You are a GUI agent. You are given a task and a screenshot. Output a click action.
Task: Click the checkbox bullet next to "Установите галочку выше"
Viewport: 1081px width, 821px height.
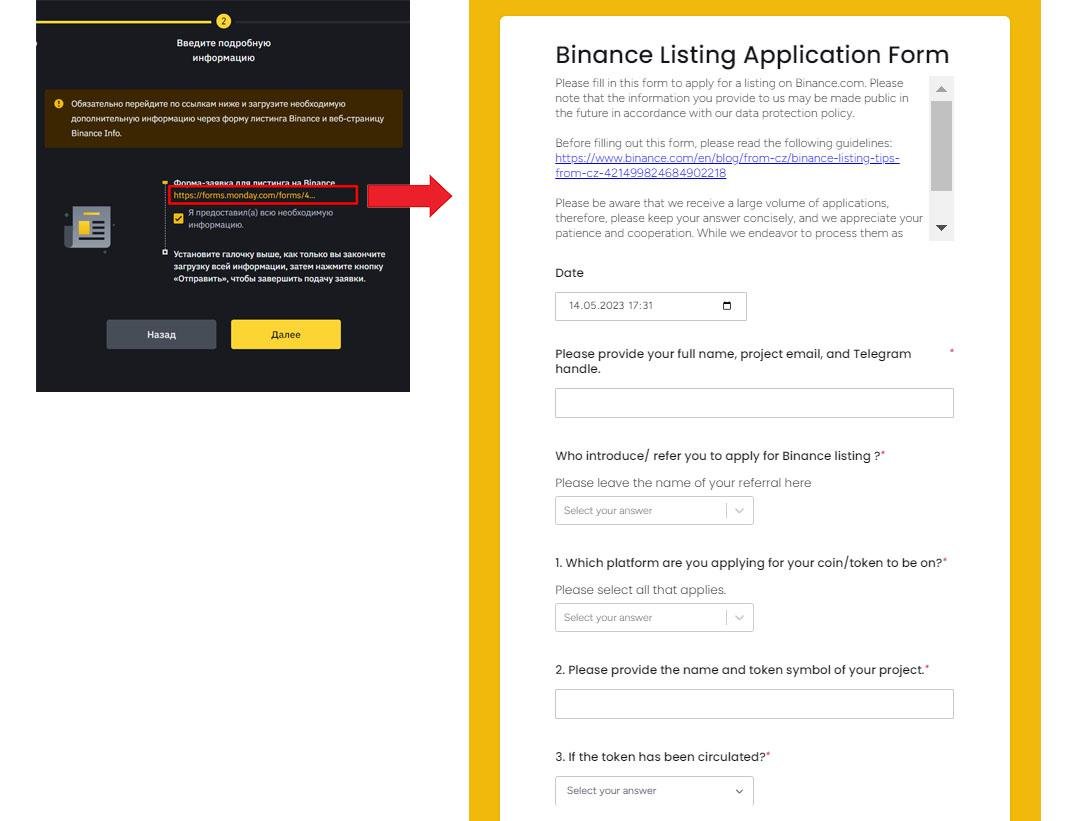164,252
